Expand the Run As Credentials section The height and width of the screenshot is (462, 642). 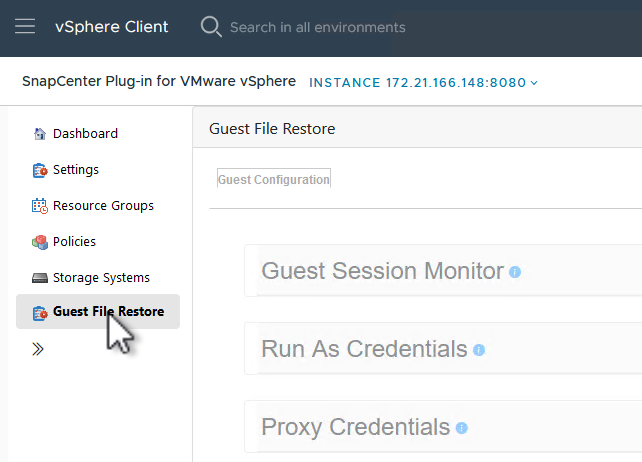[365, 349]
